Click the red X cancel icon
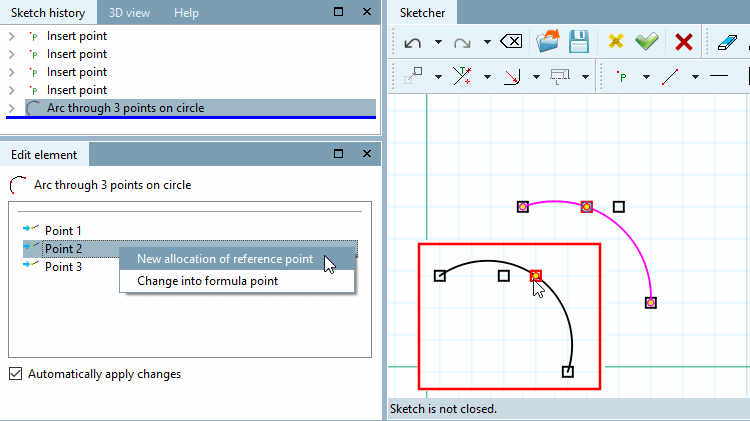 684,42
